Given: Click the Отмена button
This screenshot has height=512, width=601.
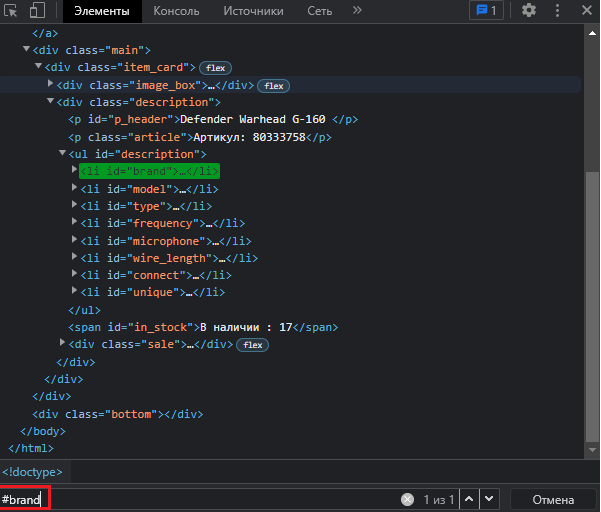Looking at the screenshot, I should tap(553, 499).
